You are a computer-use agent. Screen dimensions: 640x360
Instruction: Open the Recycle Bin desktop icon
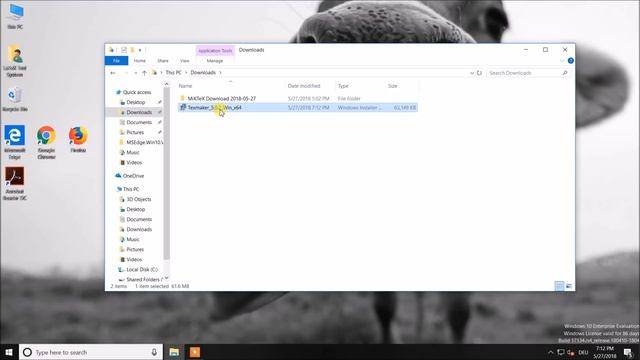(15, 99)
